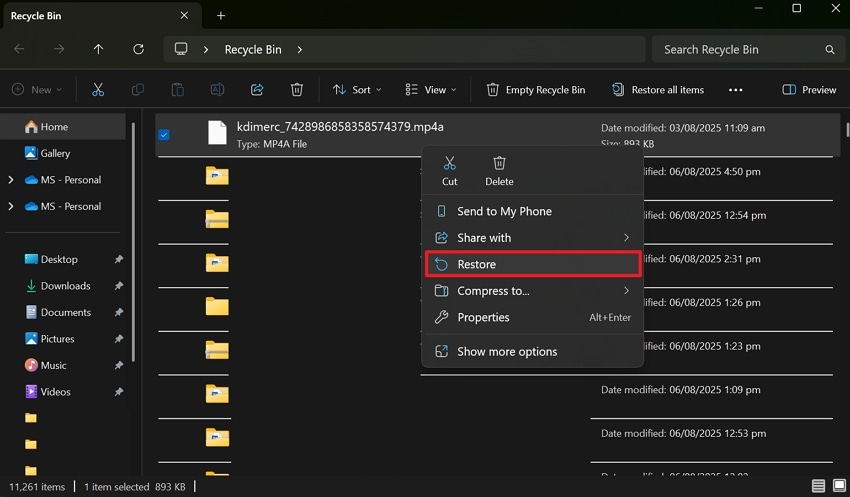Click chevron after Recycle Bin in address bar
The width and height of the screenshot is (850, 497).
[300, 49]
